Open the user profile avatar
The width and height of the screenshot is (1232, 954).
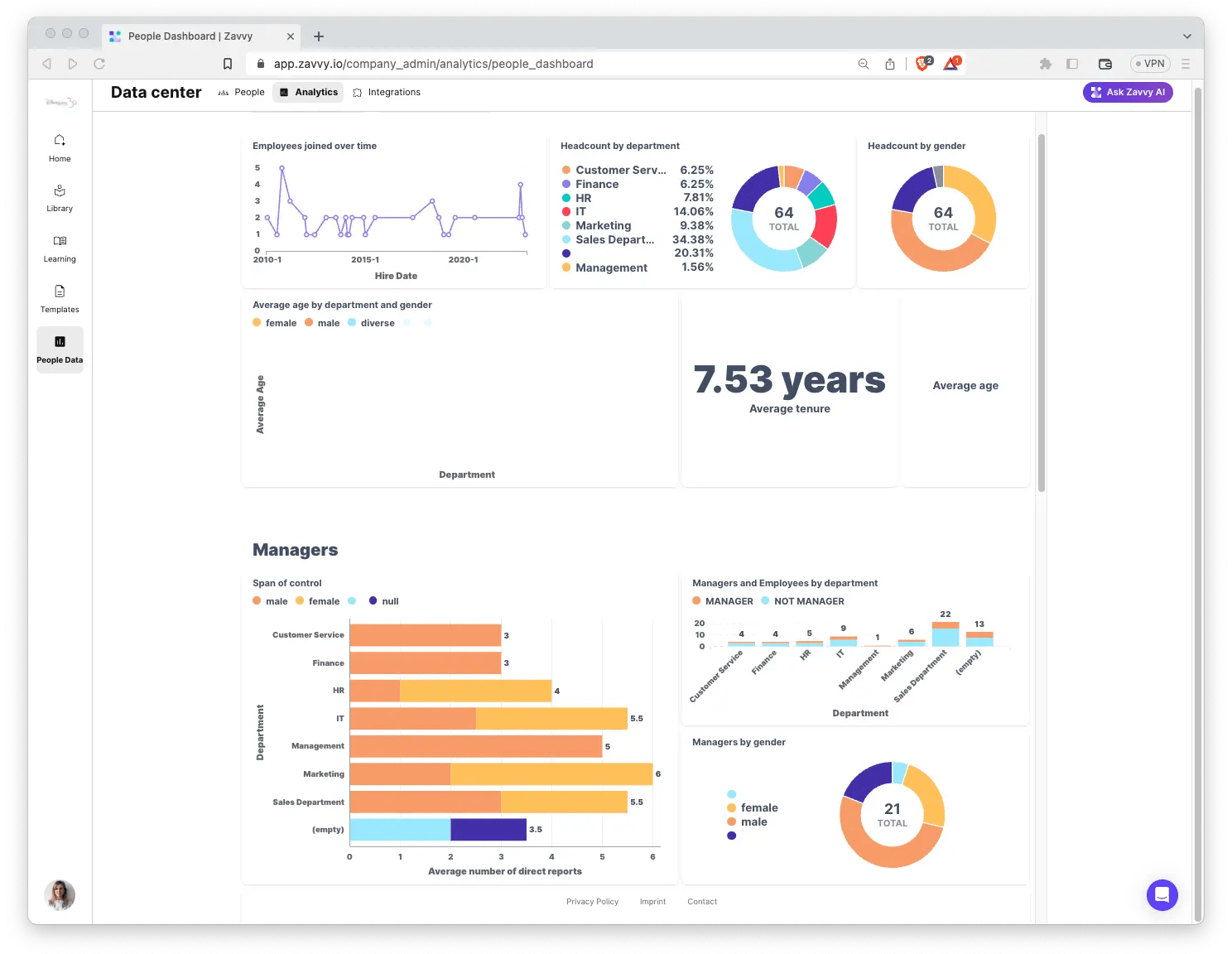tap(60, 895)
